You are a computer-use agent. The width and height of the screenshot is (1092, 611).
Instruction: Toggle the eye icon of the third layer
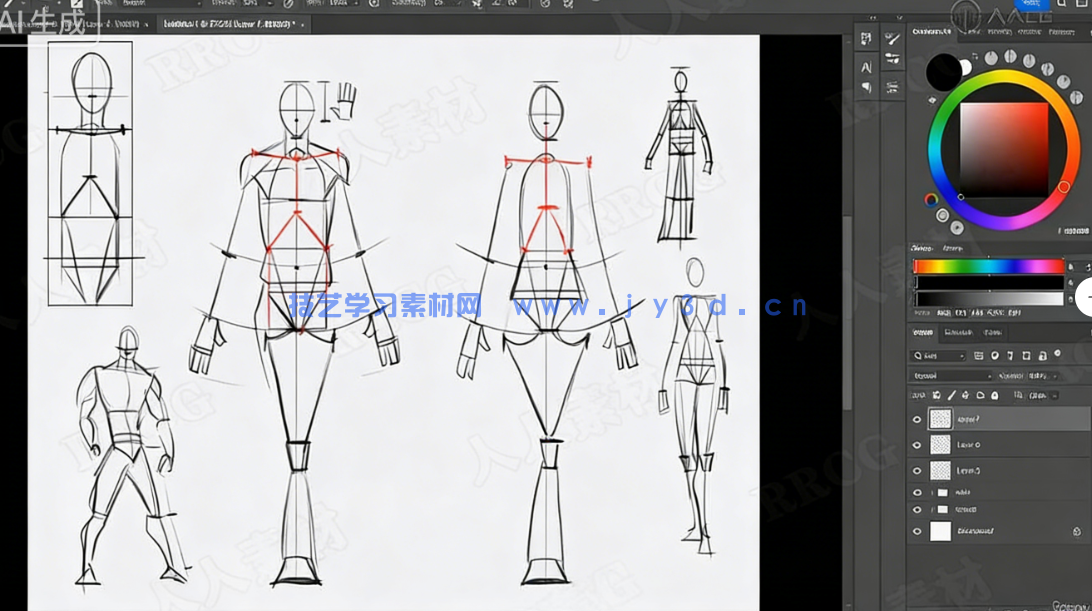click(917, 470)
